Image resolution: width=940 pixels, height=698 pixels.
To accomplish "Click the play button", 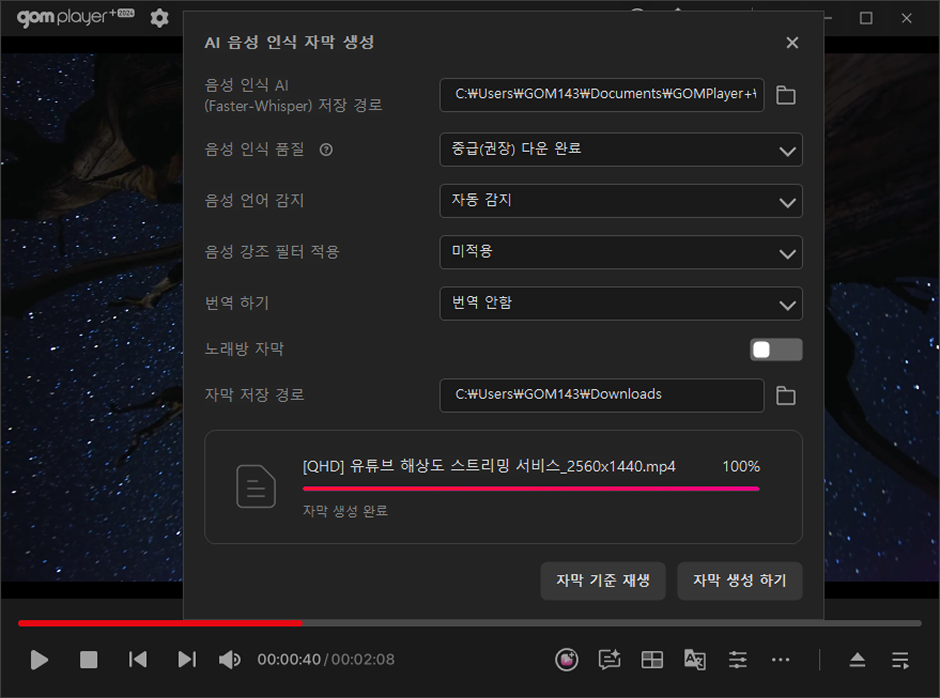I will pyautogui.click(x=39, y=659).
